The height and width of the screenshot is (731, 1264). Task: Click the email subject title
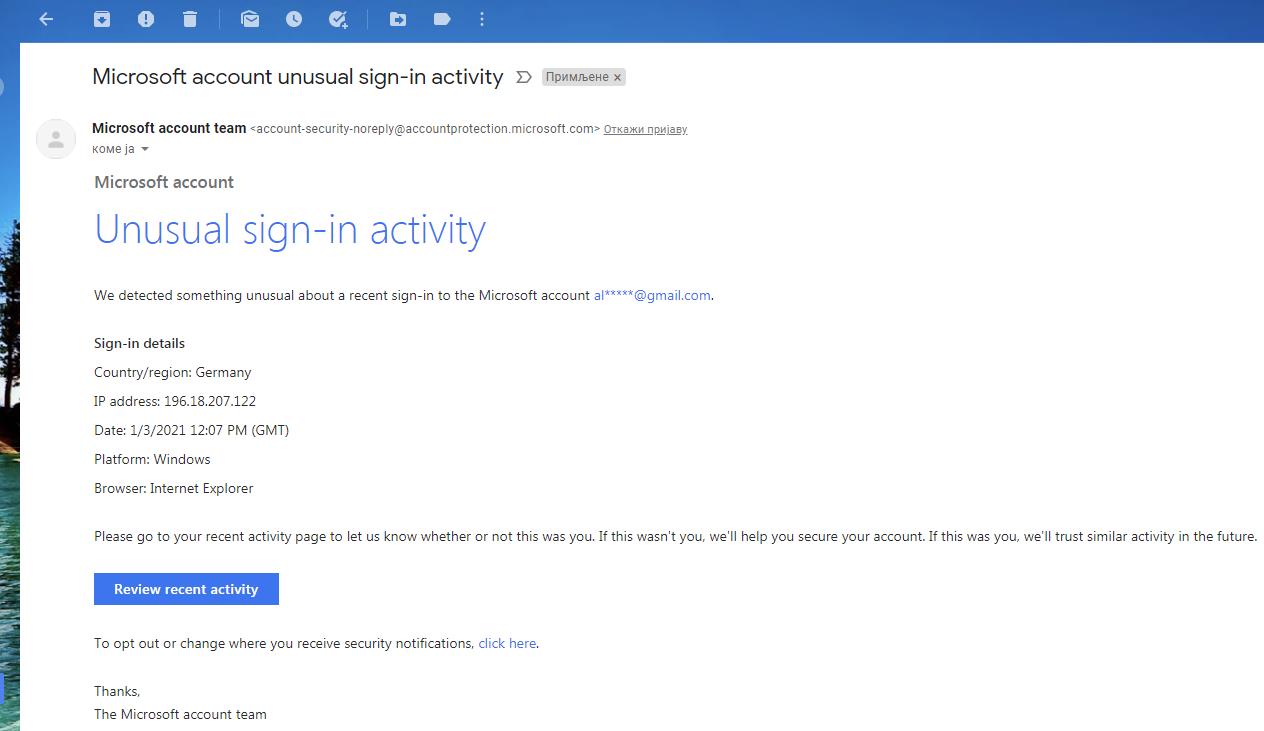coord(298,77)
